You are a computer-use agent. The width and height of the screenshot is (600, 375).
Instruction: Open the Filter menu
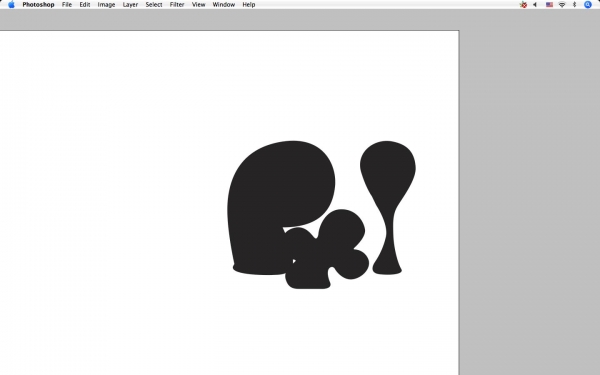177,5
